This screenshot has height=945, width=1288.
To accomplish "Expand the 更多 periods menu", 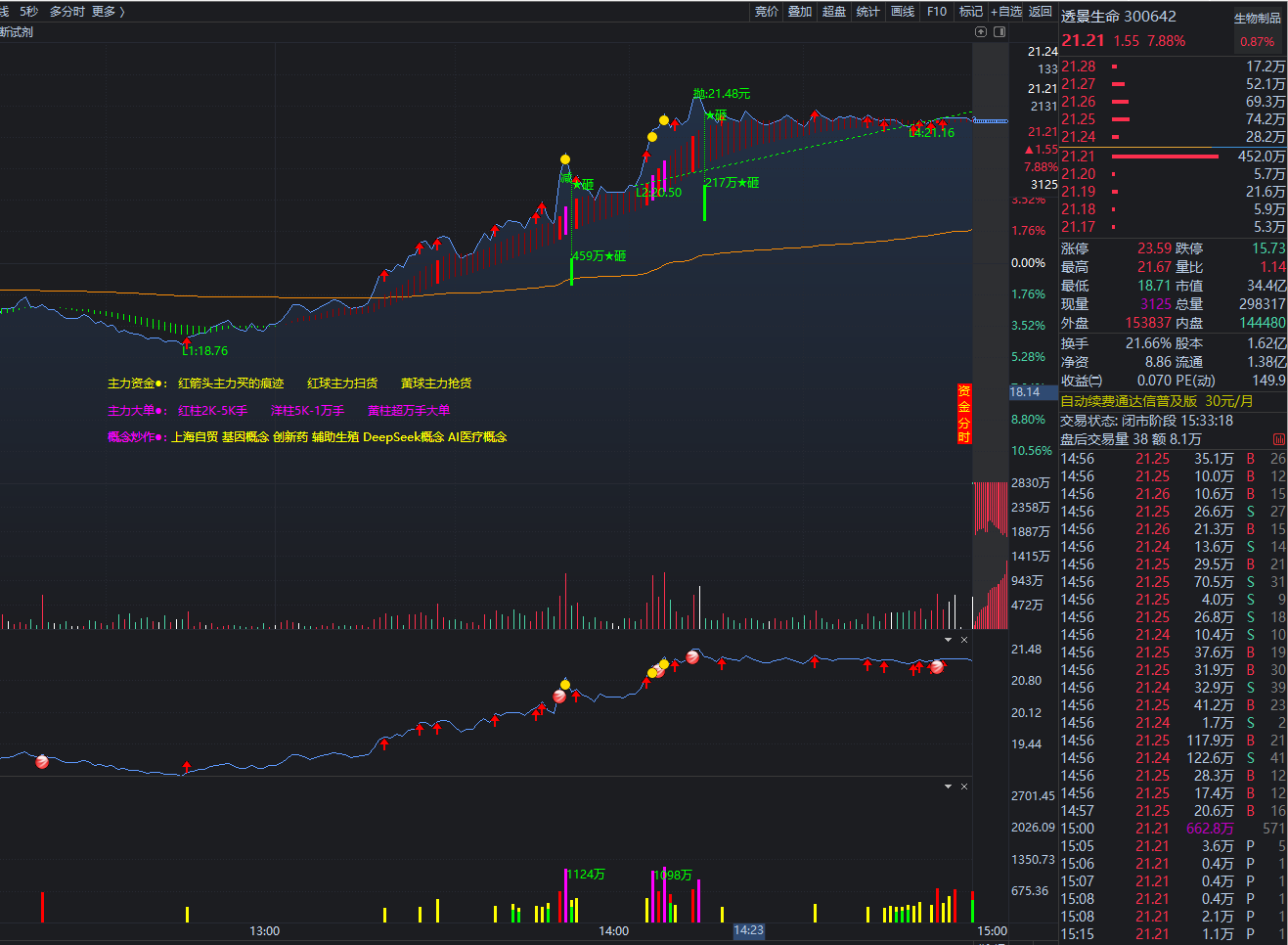I will (x=108, y=12).
